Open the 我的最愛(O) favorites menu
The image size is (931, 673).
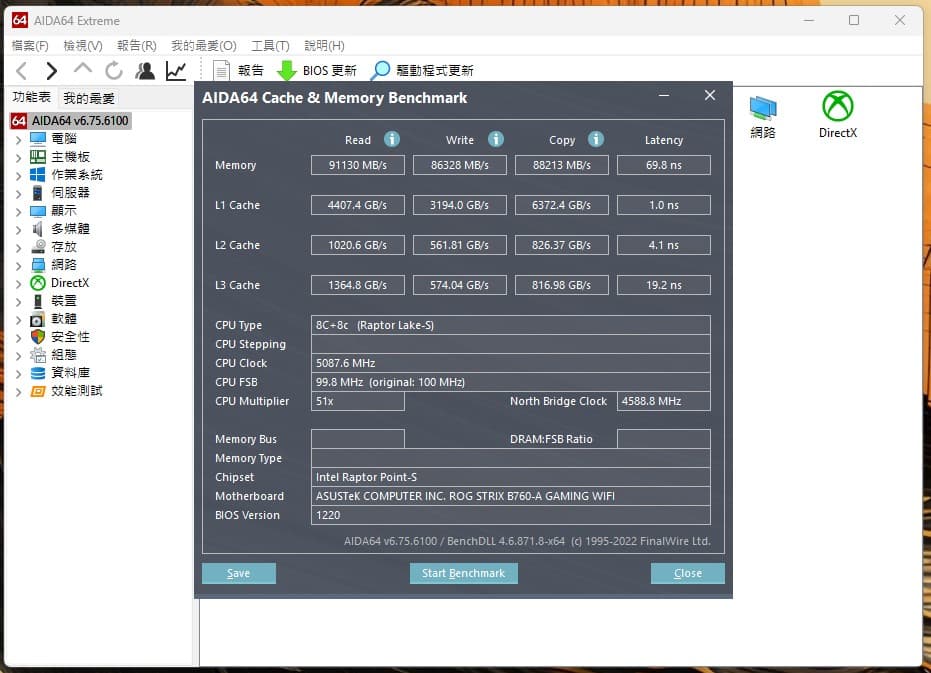point(204,46)
